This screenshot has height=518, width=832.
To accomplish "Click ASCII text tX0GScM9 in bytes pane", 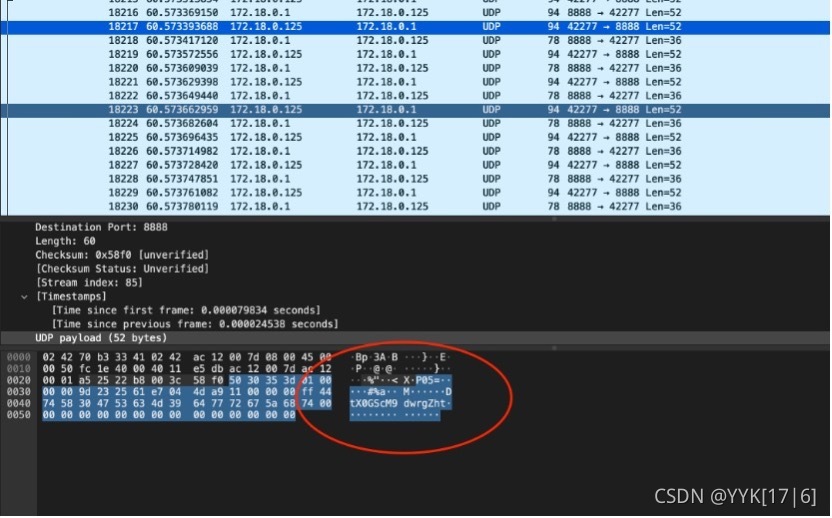I will tap(373, 403).
